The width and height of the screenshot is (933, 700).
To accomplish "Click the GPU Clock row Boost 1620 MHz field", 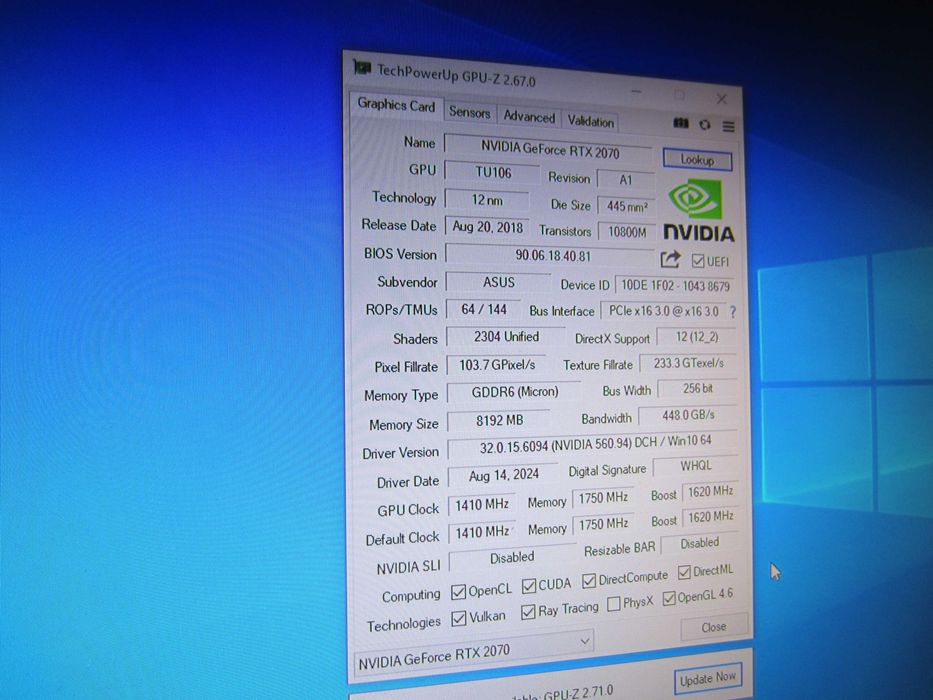I will (x=711, y=492).
